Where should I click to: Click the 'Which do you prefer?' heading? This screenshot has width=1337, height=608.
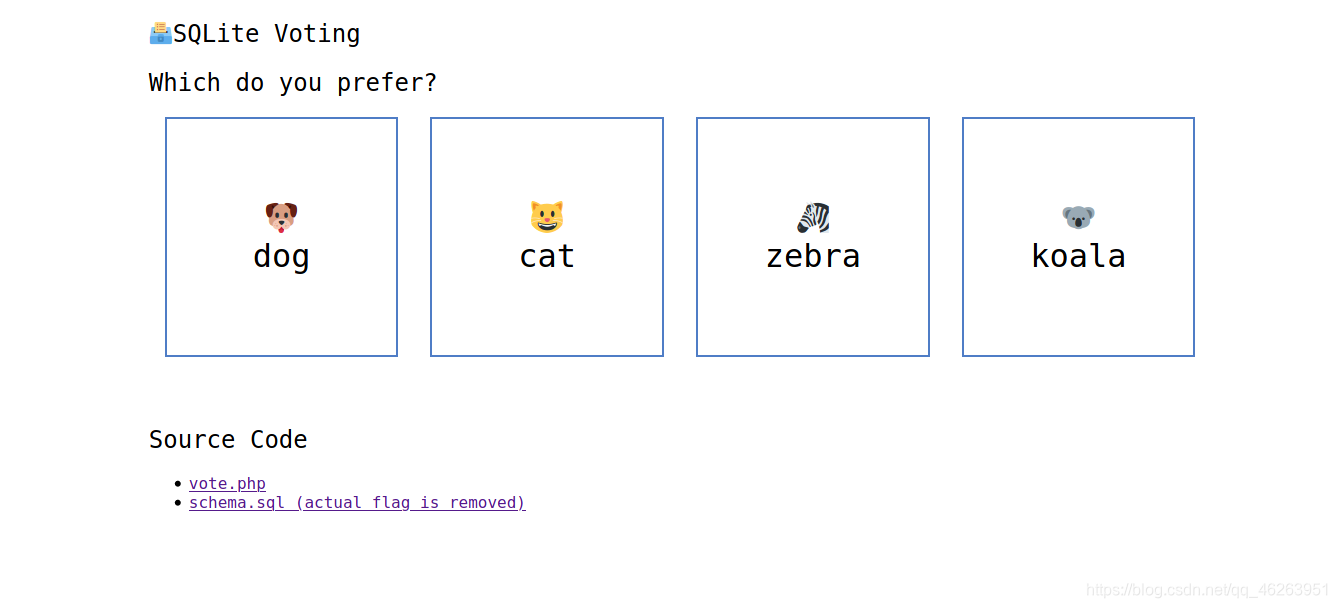tap(292, 82)
